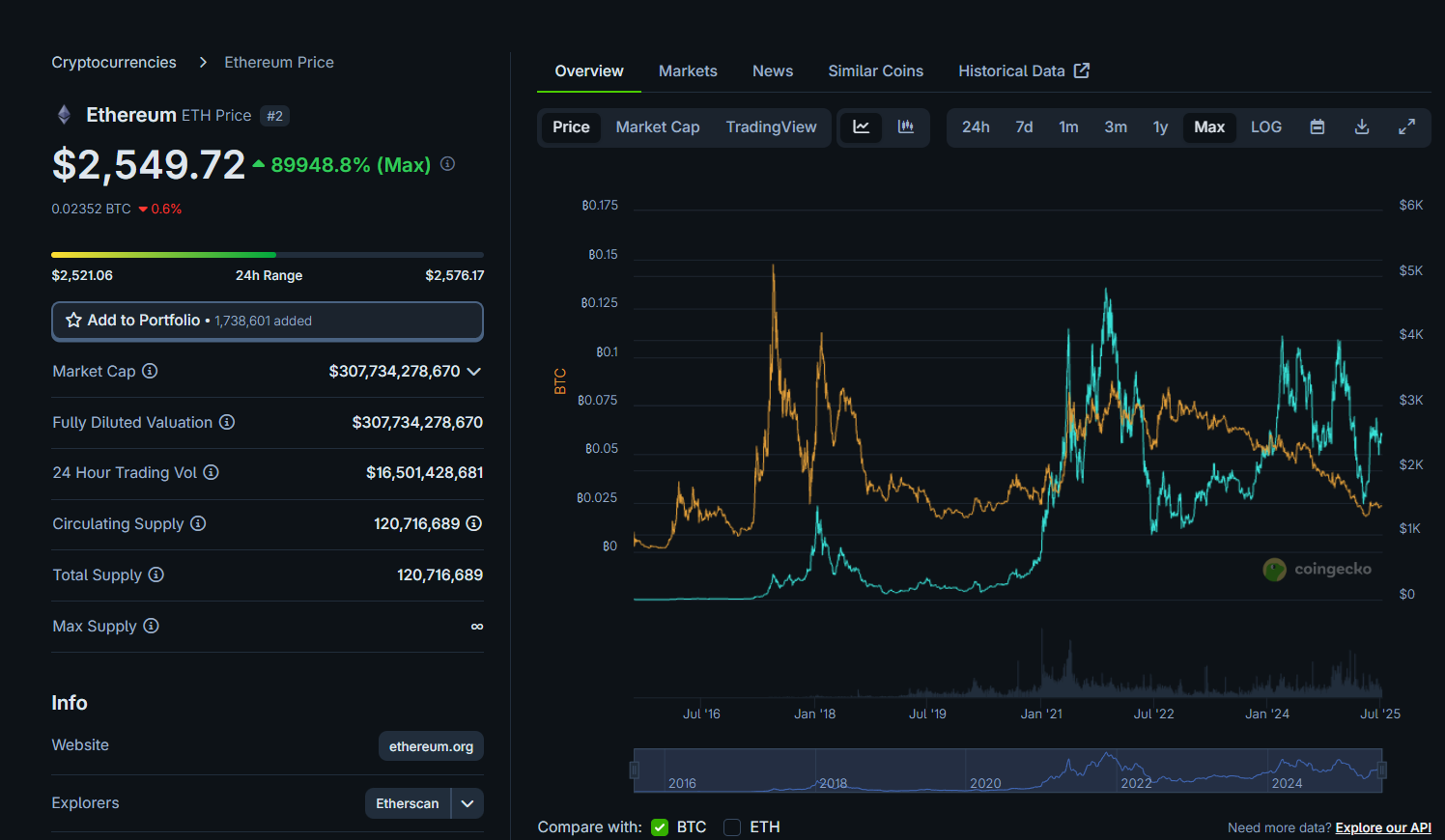
Task: Click the $2,576.17 24h high value
Action: (x=455, y=275)
